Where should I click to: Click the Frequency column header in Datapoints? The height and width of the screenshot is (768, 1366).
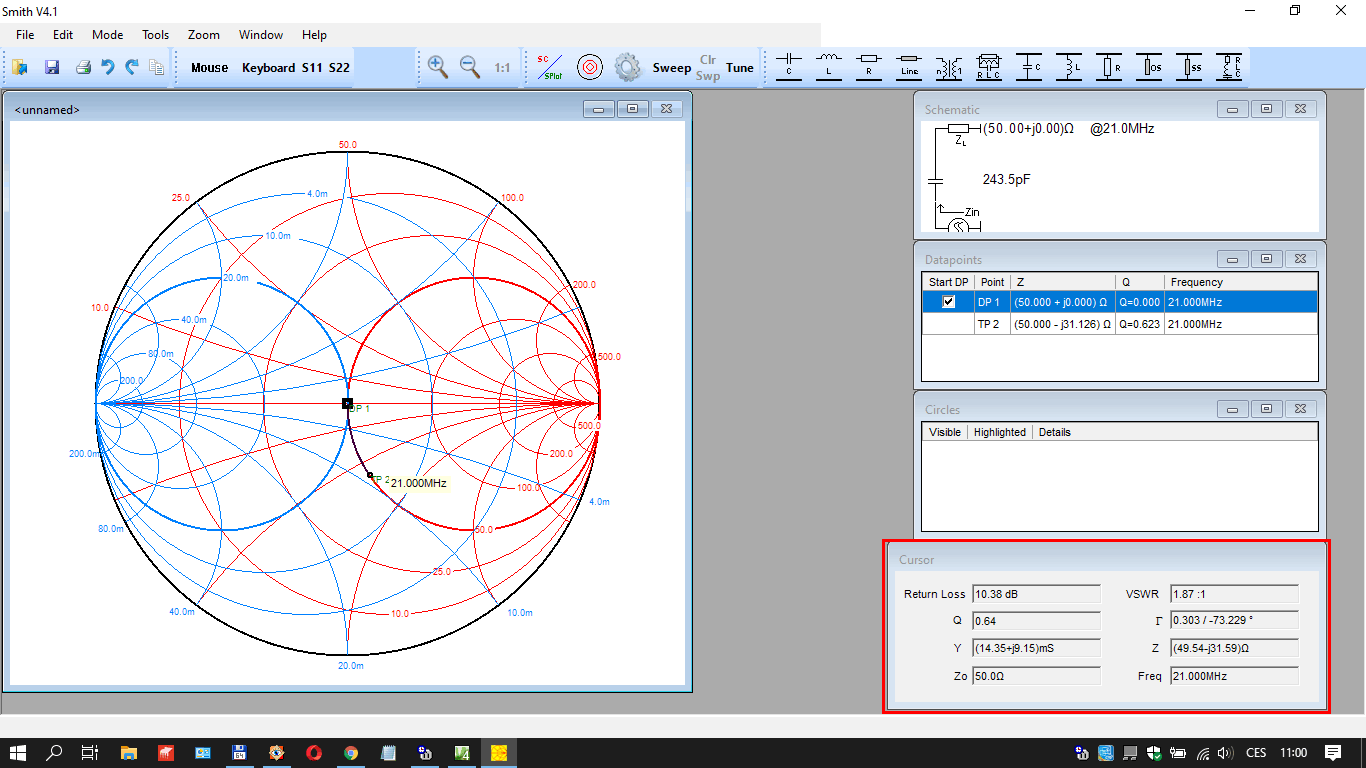tap(1196, 282)
